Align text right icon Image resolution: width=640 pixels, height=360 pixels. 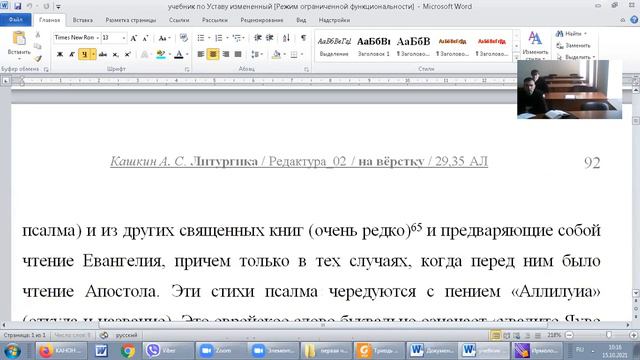coord(226,54)
